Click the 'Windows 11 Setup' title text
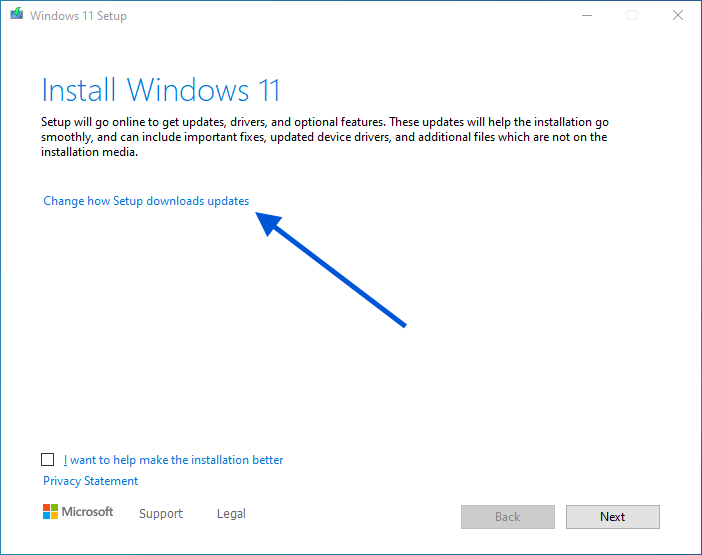 [78, 16]
